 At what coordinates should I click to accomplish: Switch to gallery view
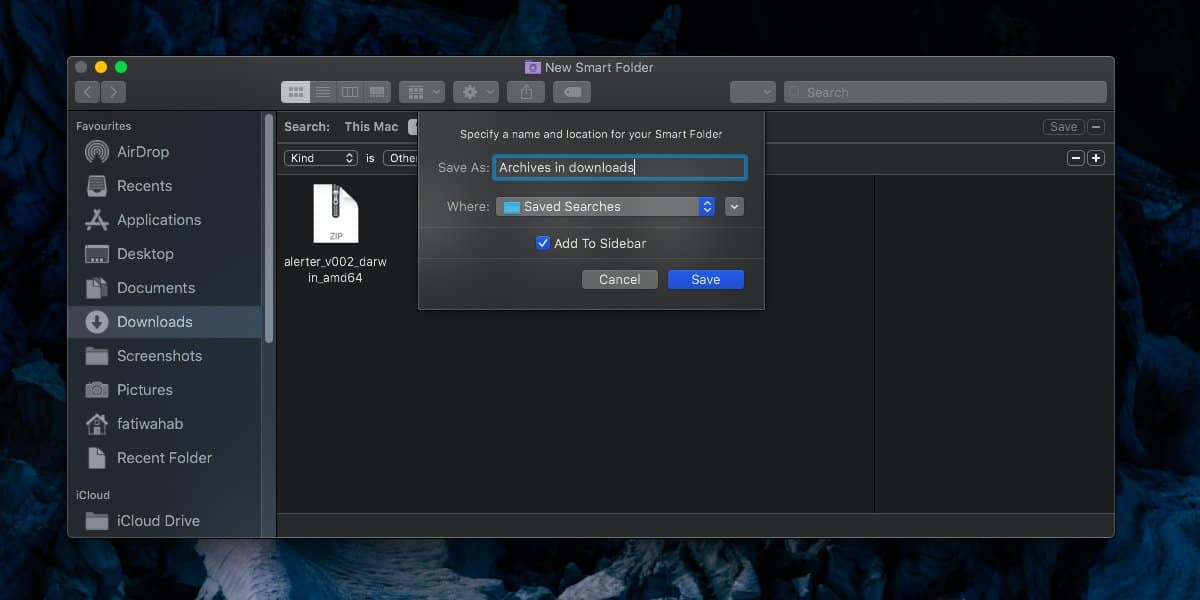(x=377, y=92)
